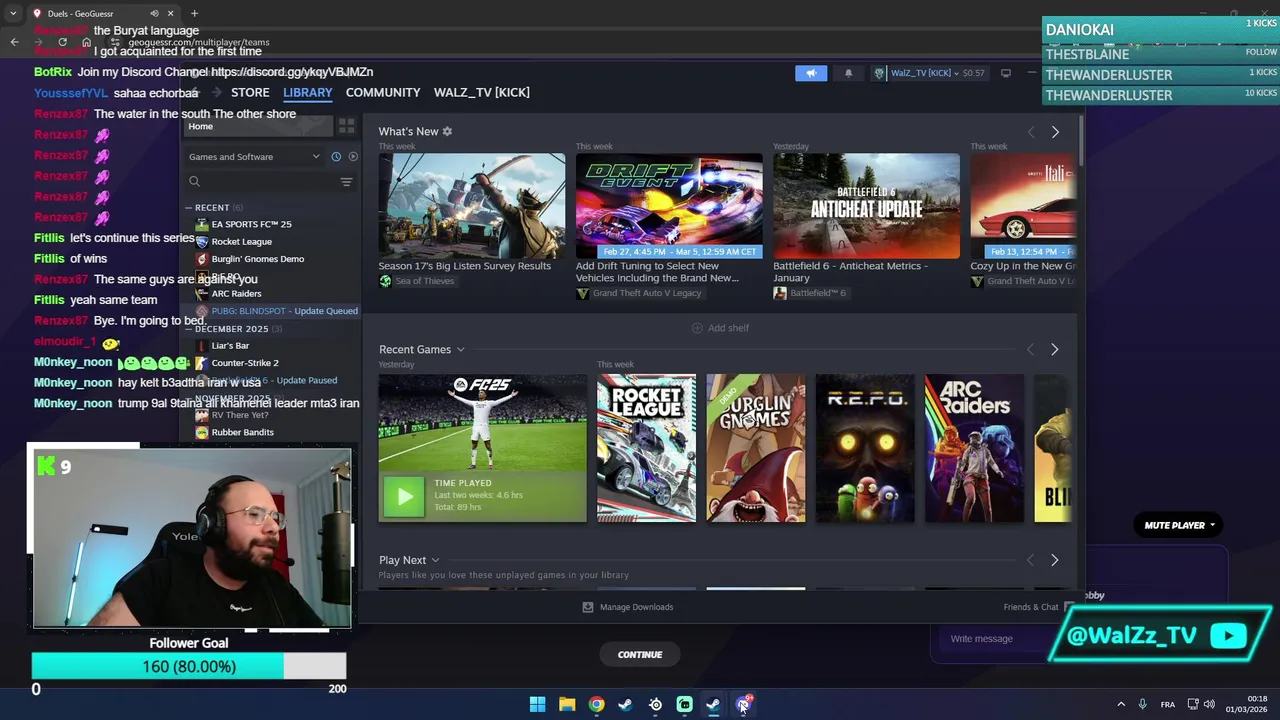The image size is (1280, 720).
Task: Click the Sea of Thieves game tag
Action: click(x=416, y=281)
